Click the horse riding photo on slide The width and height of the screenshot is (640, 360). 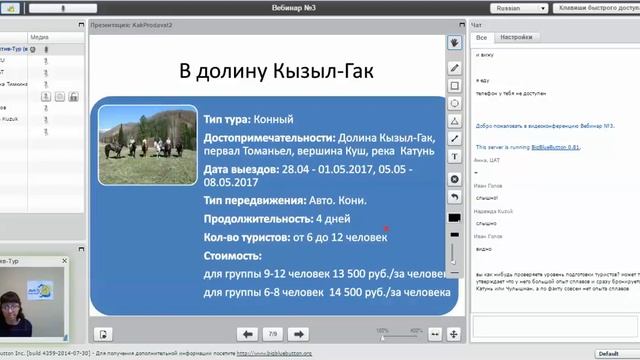(x=148, y=145)
